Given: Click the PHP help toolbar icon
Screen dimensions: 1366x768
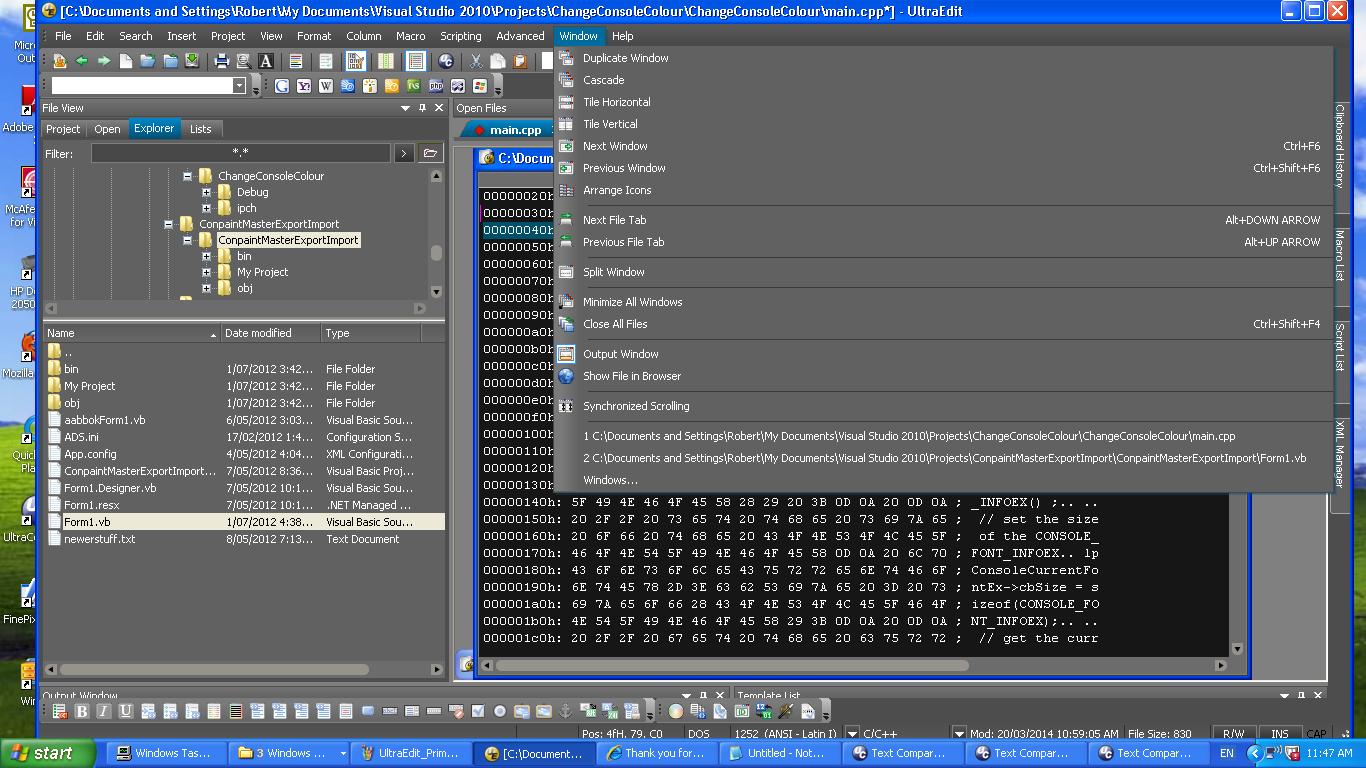Looking at the screenshot, I should [x=436, y=86].
